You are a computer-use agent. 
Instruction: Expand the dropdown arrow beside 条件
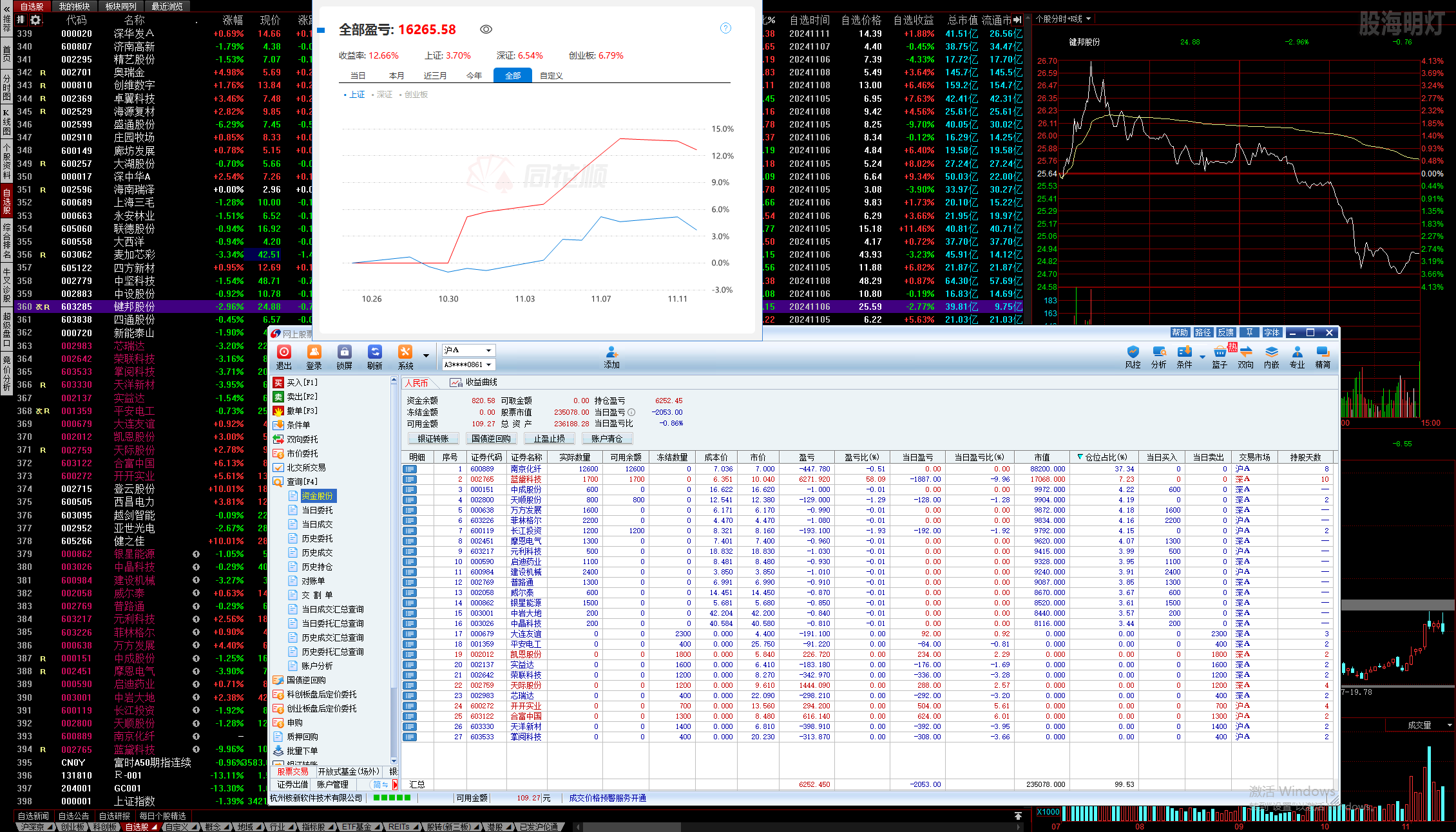[1202, 356]
